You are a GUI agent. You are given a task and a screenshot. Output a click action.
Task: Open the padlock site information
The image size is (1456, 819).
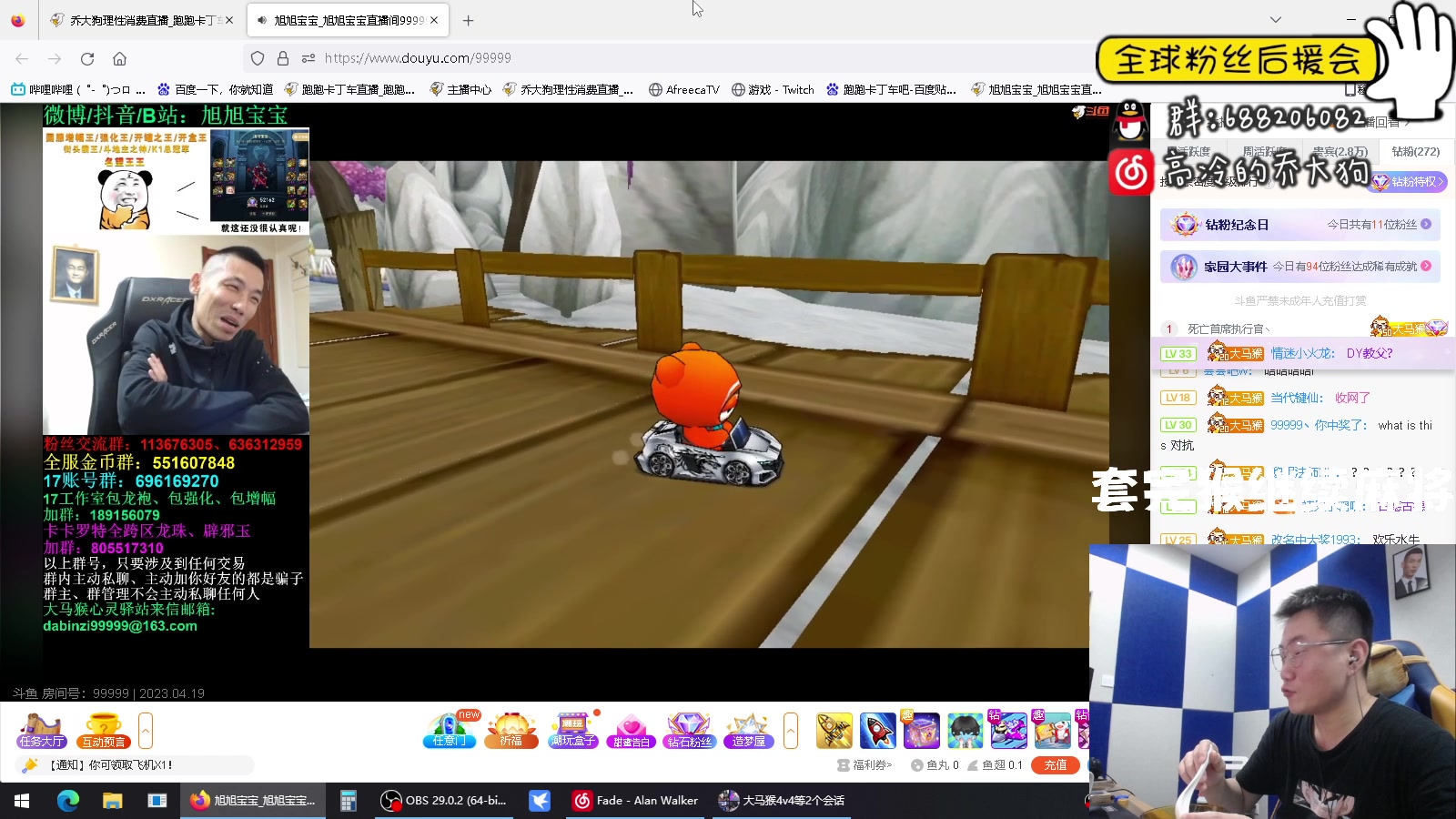[x=283, y=58]
